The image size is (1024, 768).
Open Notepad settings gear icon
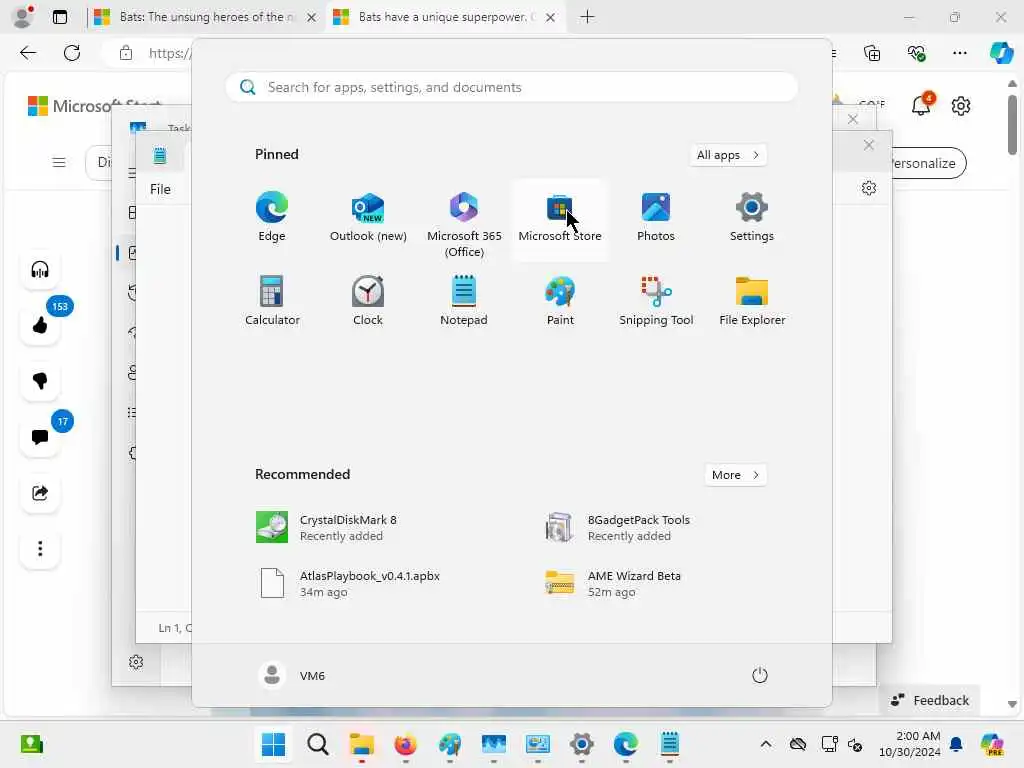coord(869,188)
